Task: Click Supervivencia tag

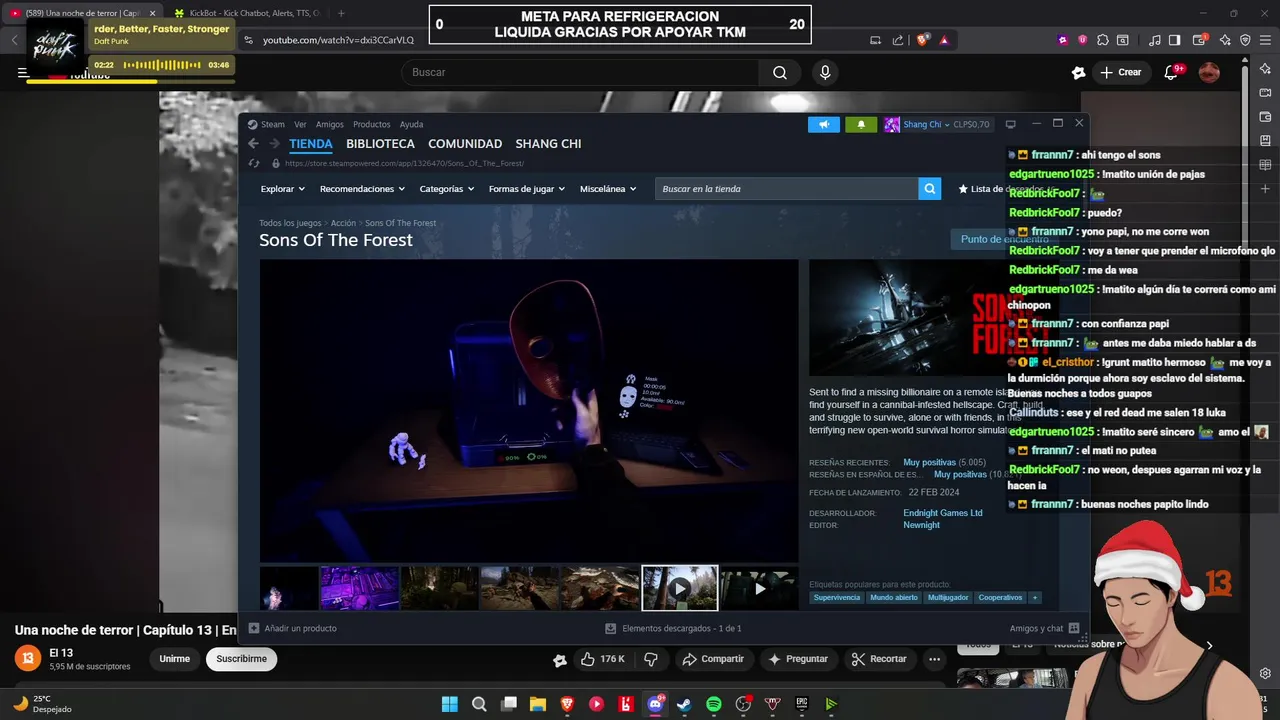Action: coord(837,598)
